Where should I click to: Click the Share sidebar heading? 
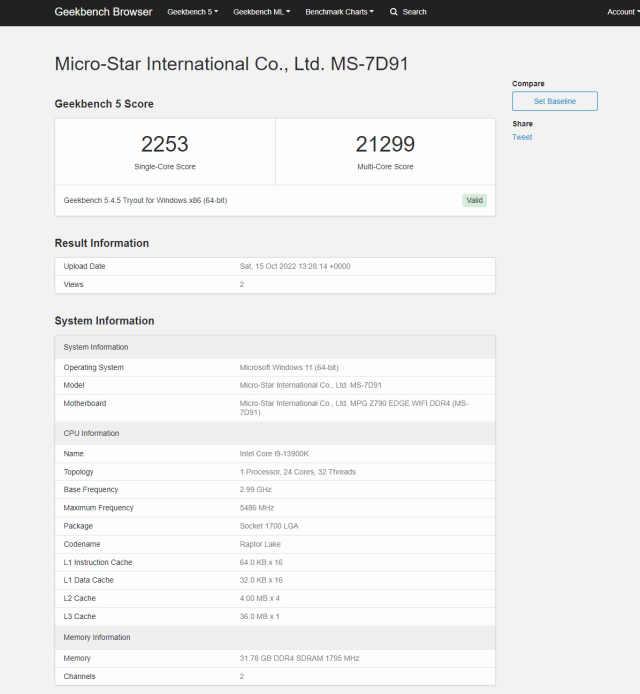coord(522,124)
